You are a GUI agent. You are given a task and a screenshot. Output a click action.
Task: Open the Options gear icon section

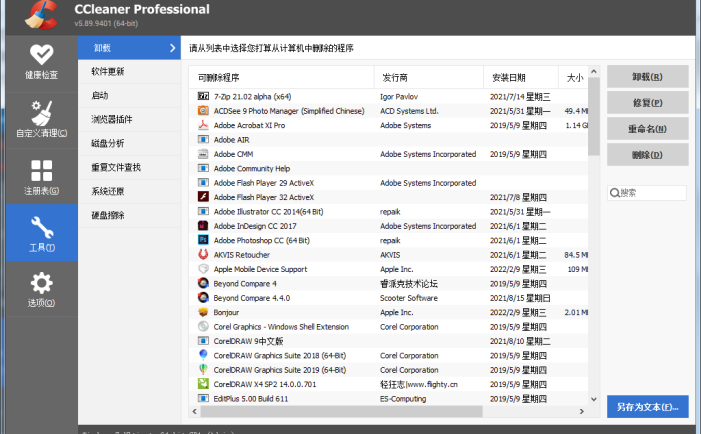[x=42, y=289]
